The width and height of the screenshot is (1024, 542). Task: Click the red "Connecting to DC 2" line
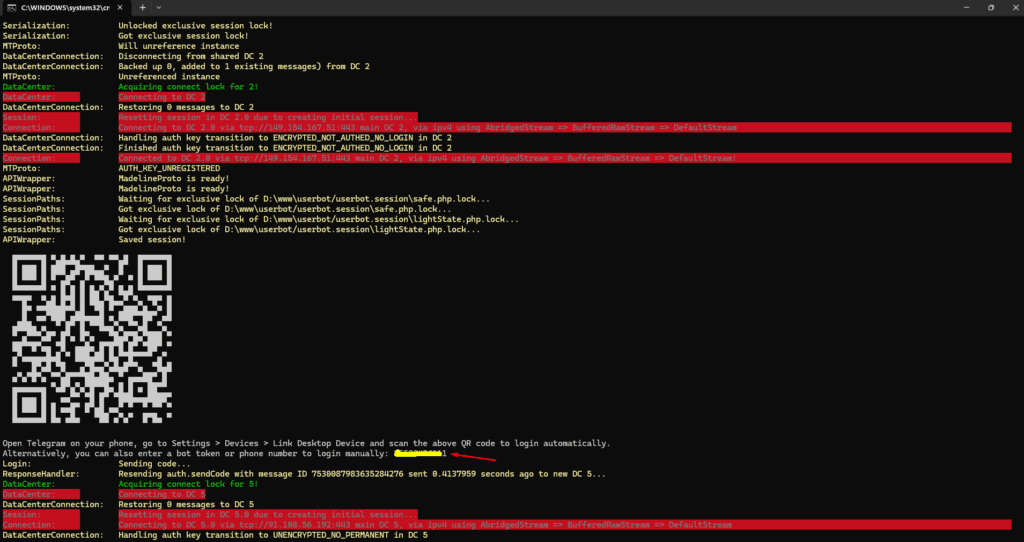tap(161, 97)
